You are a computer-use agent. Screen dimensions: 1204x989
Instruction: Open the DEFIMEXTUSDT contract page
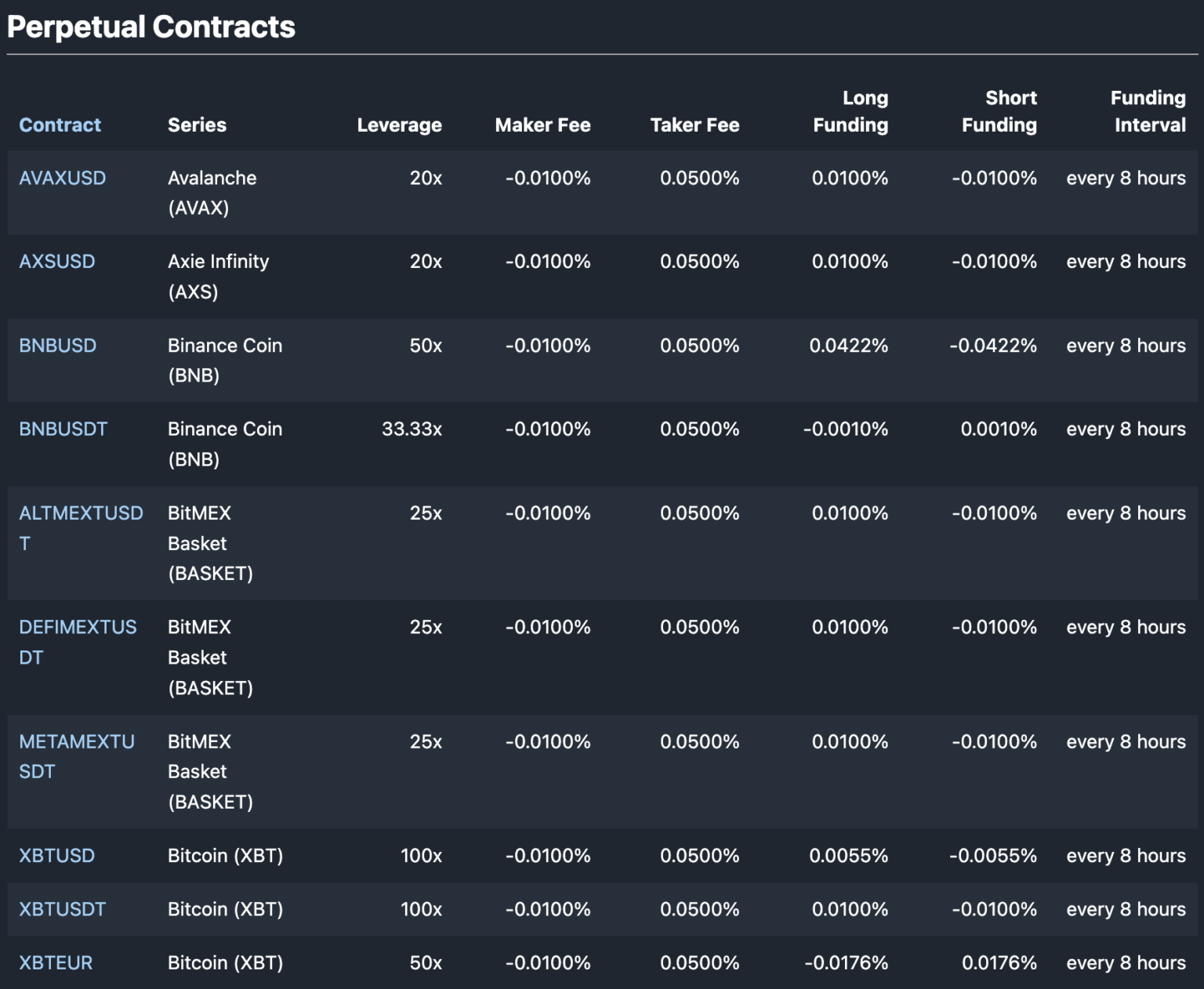(x=78, y=627)
